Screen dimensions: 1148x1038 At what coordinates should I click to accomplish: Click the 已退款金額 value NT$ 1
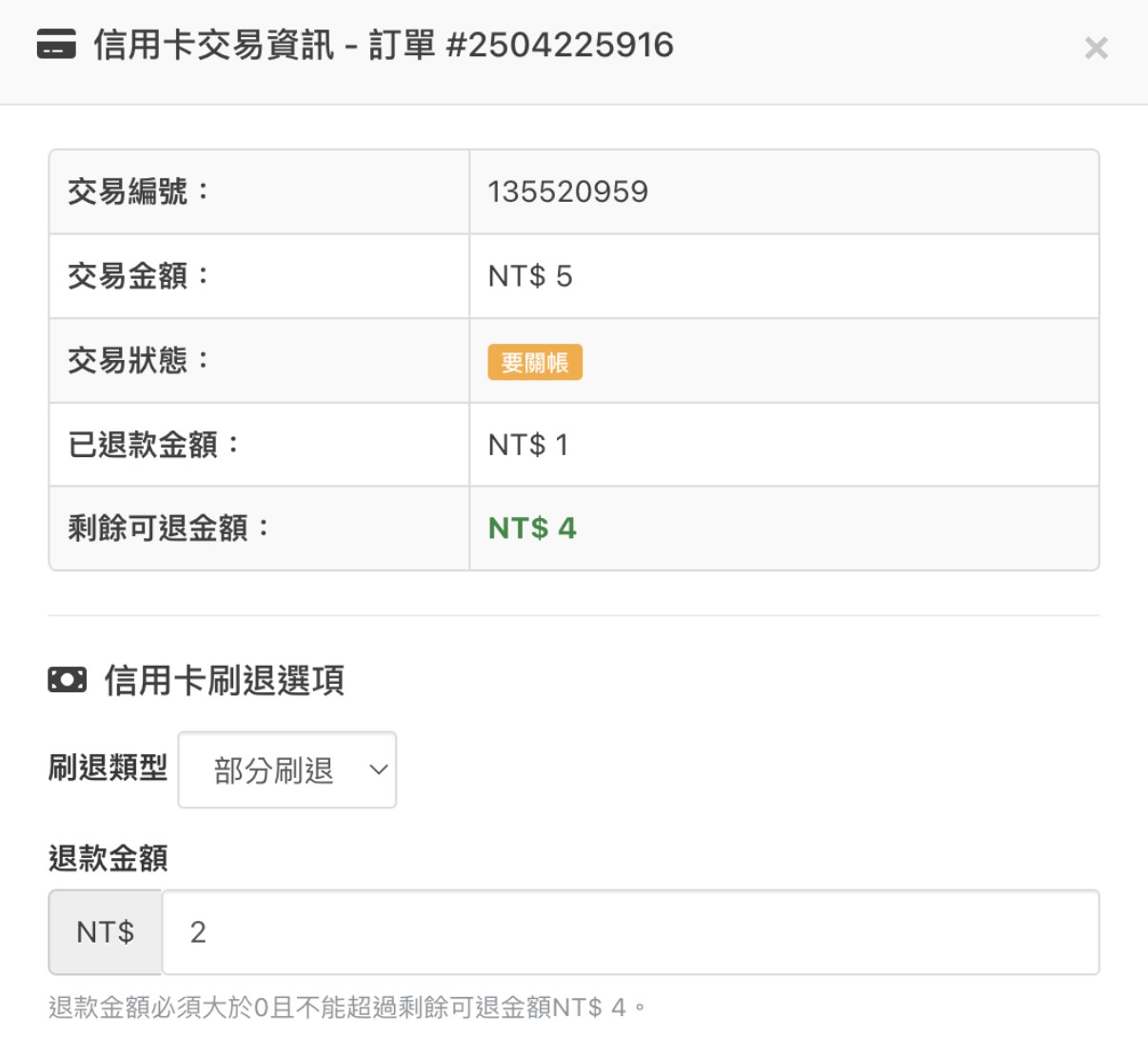click(x=527, y=445)
